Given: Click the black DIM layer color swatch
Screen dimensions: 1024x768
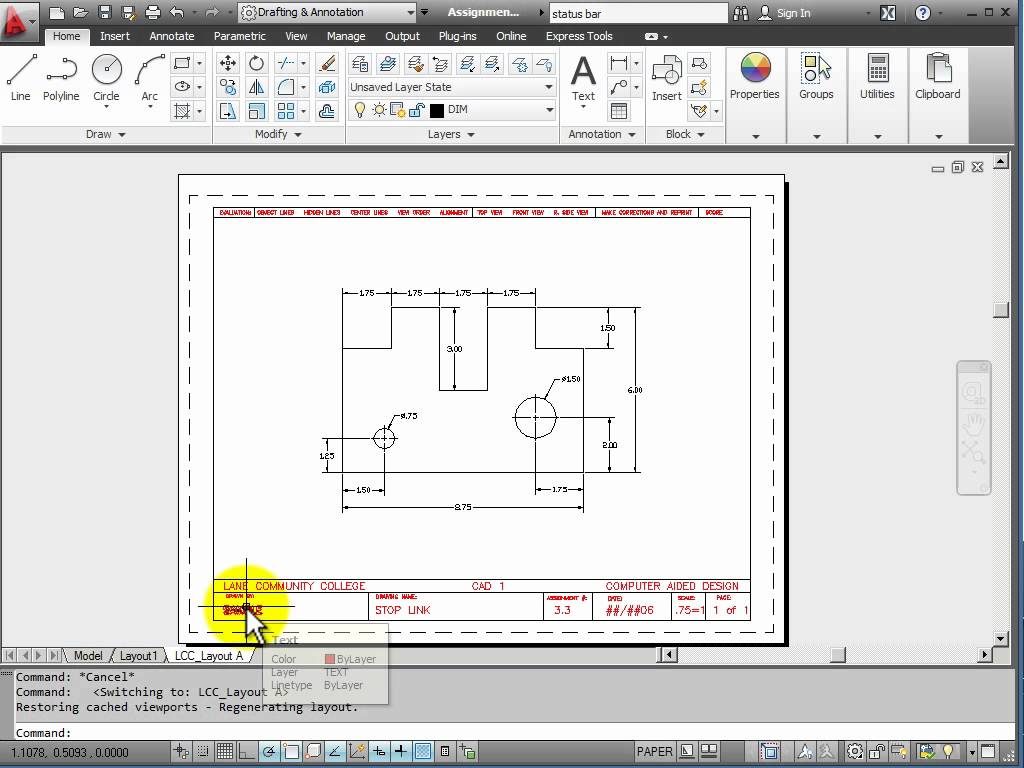Looking at the screenshot, I should click(437, 110).
